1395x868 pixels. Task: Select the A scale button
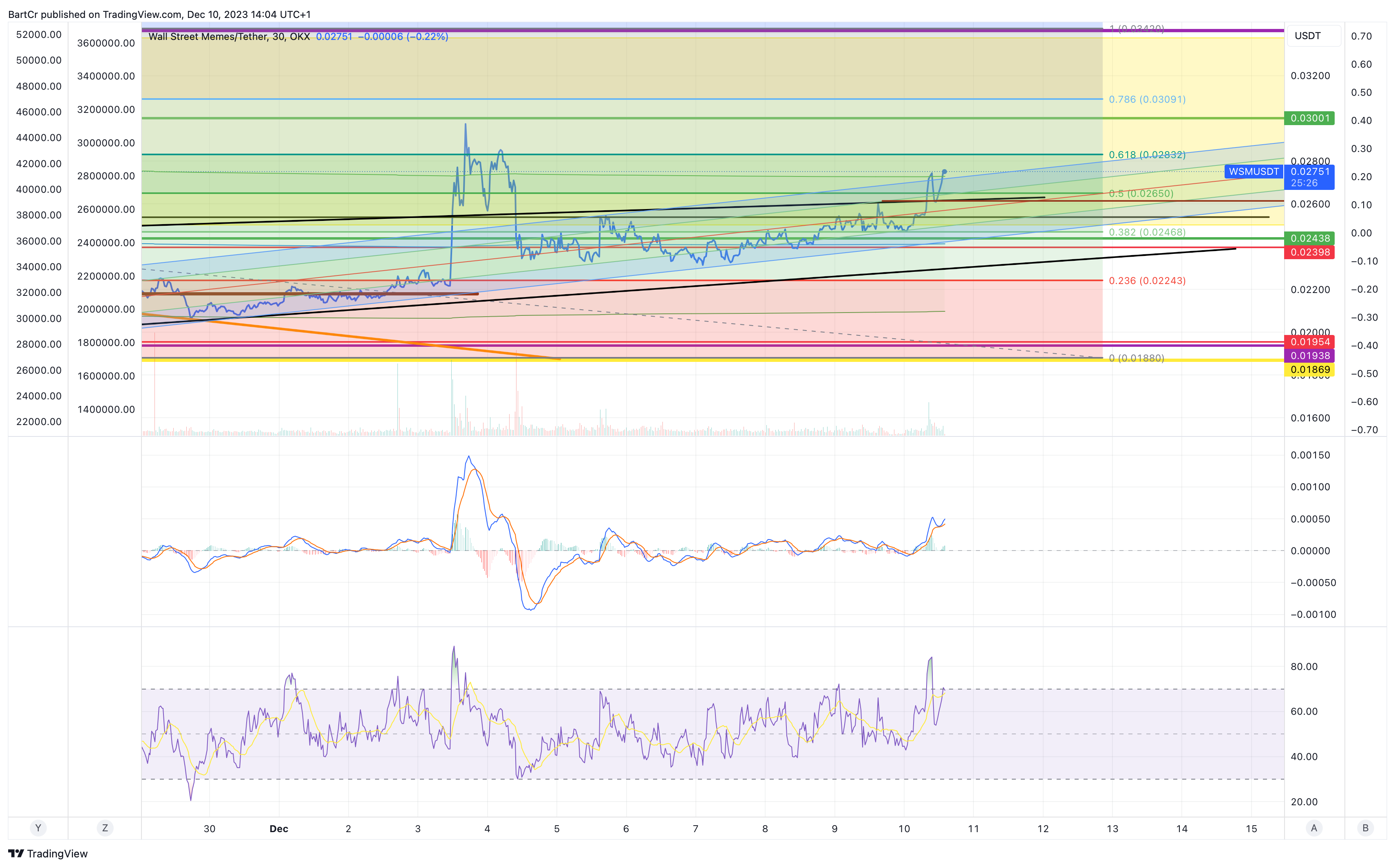[x=1314, y=828]
